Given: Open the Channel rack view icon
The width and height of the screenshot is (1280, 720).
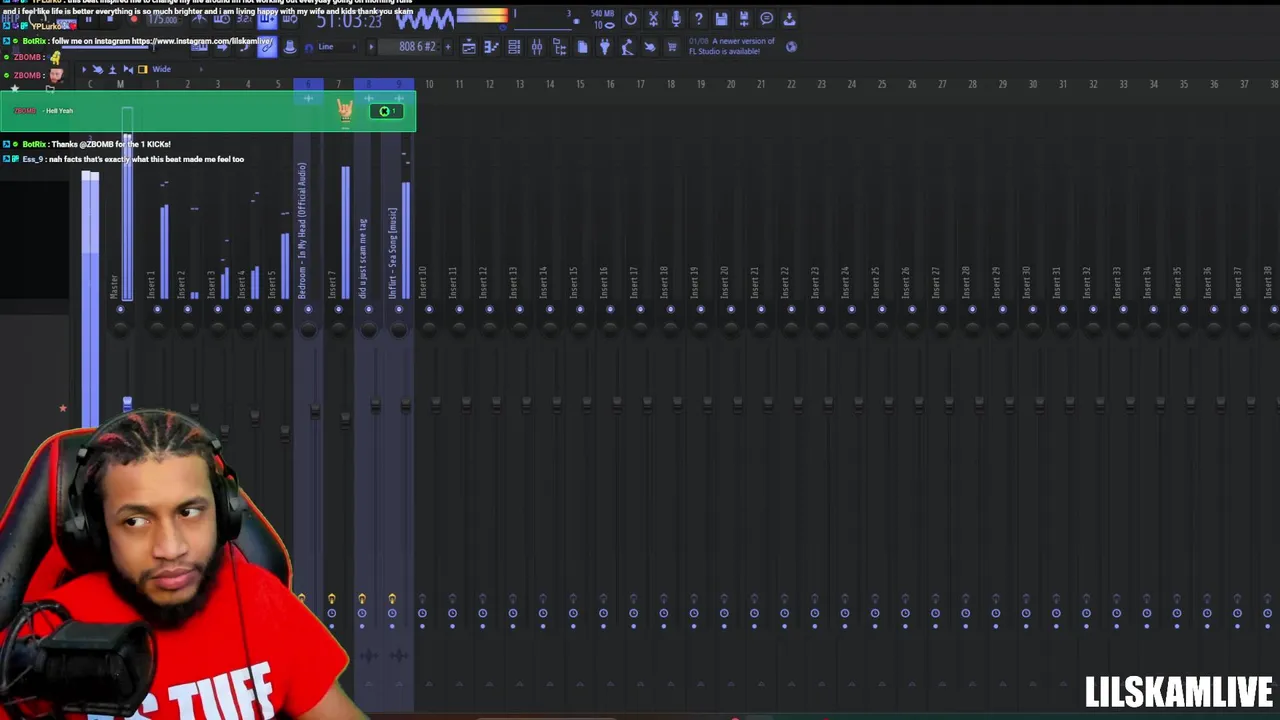Looking at the screenshot, I should [514, 47].
